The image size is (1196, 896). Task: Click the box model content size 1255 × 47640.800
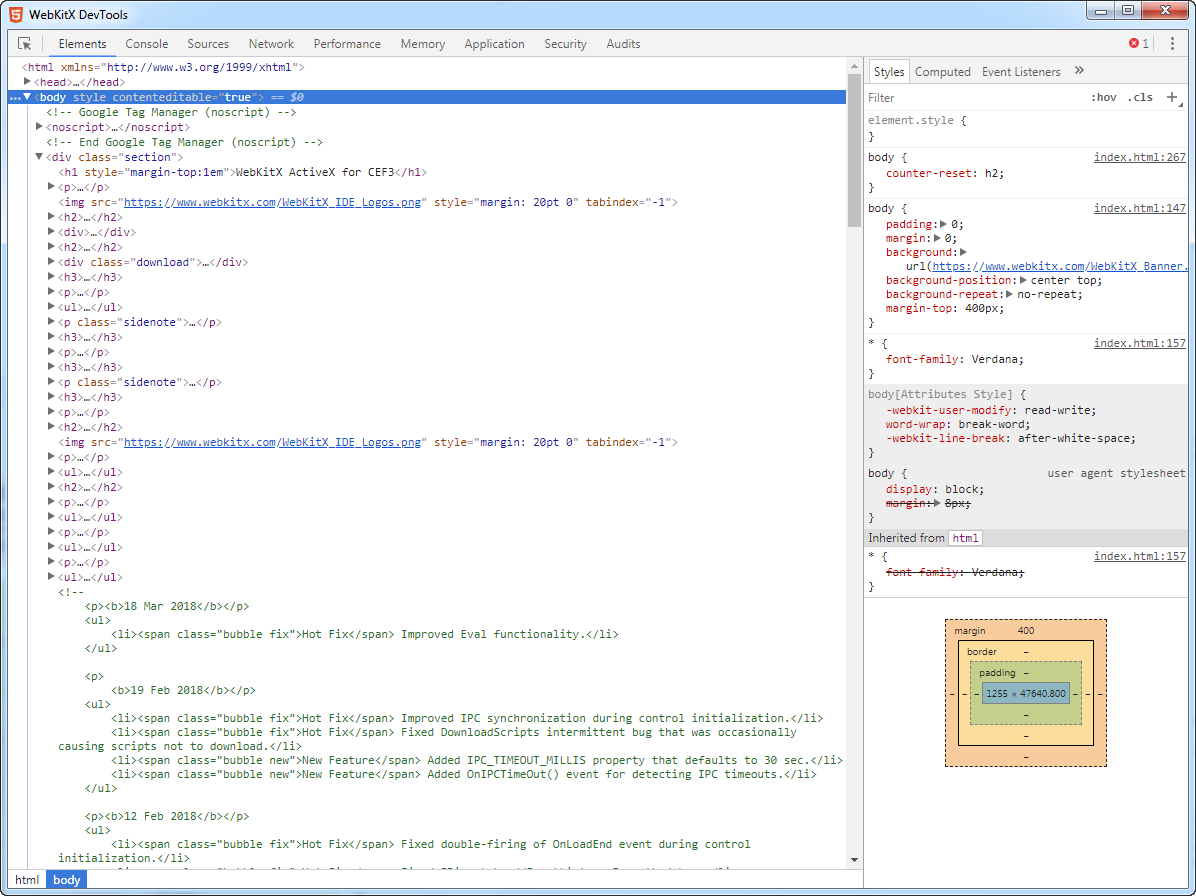click(1026, 694)
